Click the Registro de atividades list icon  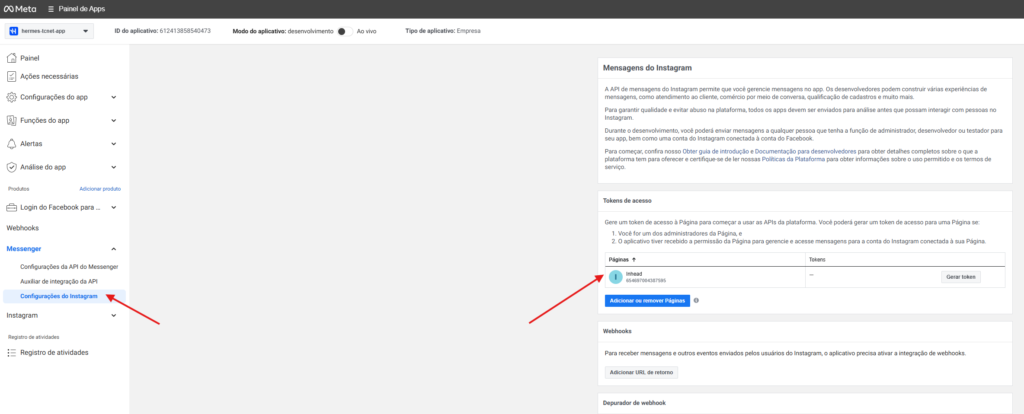pyautogui.click(x=11, y=353)
